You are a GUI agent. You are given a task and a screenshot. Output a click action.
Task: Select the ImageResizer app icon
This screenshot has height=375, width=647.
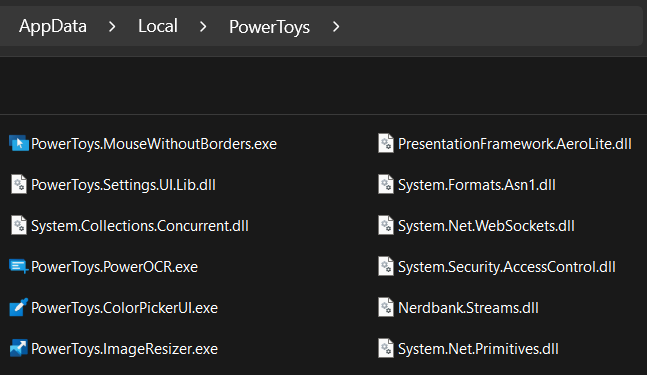[19, 348]
